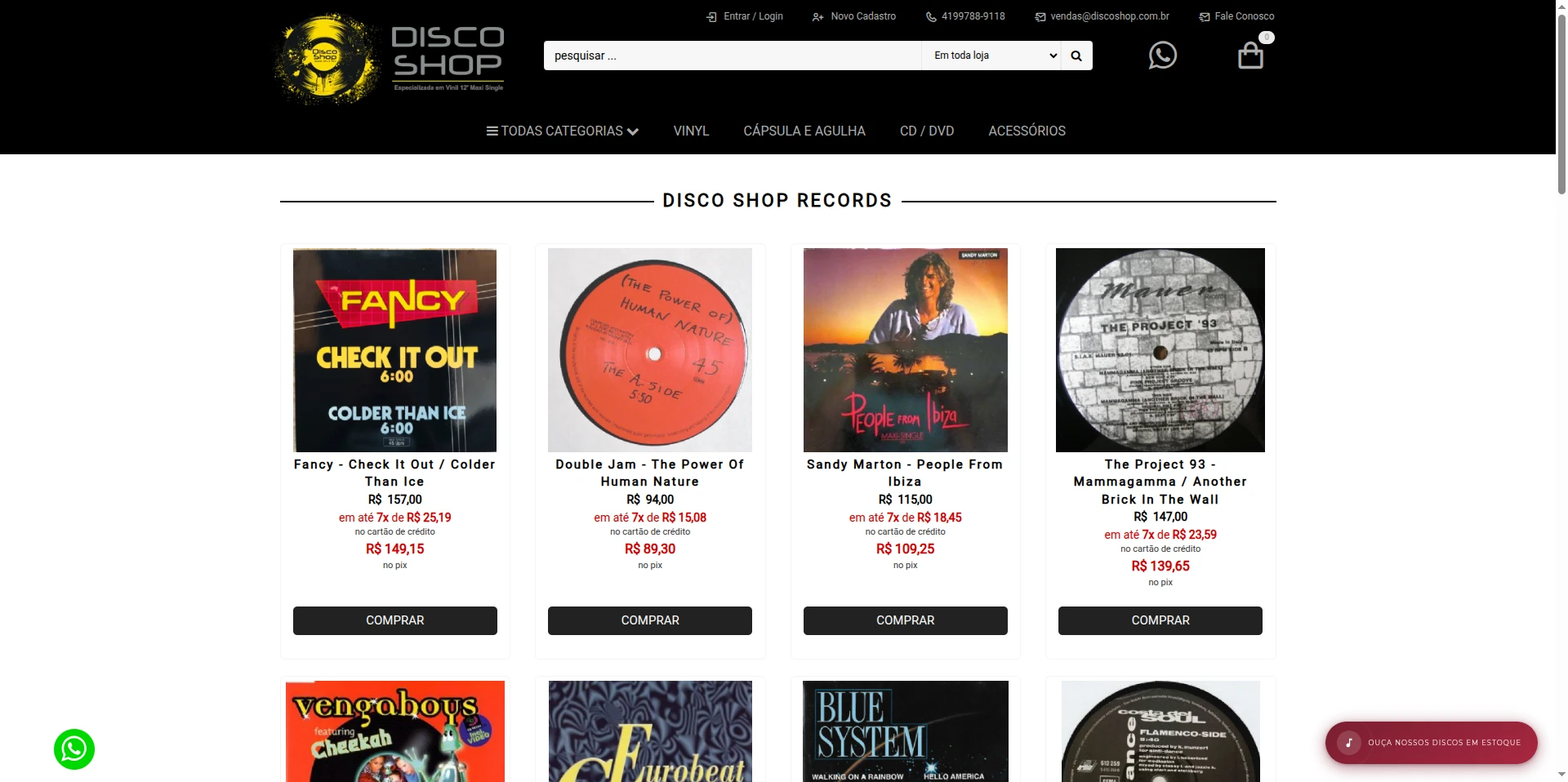
Task: Click Comprar for Sandy Marton record
Action: 906,620
